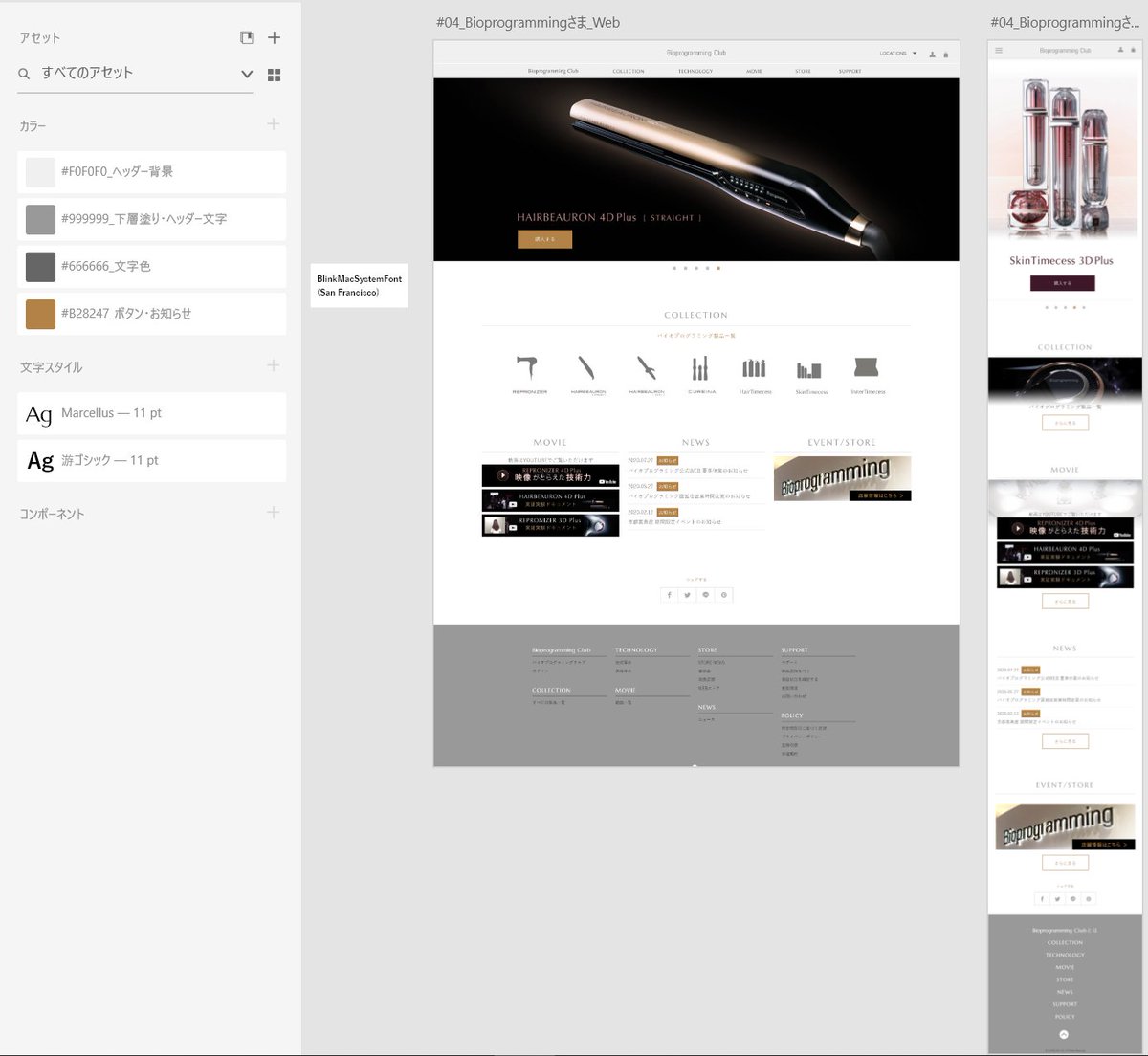Select the BlinkMacSystemFont text box on the pasteboard
Image resolution: width=1148 pixels, height=1056 pixels.
pos(360,285)
